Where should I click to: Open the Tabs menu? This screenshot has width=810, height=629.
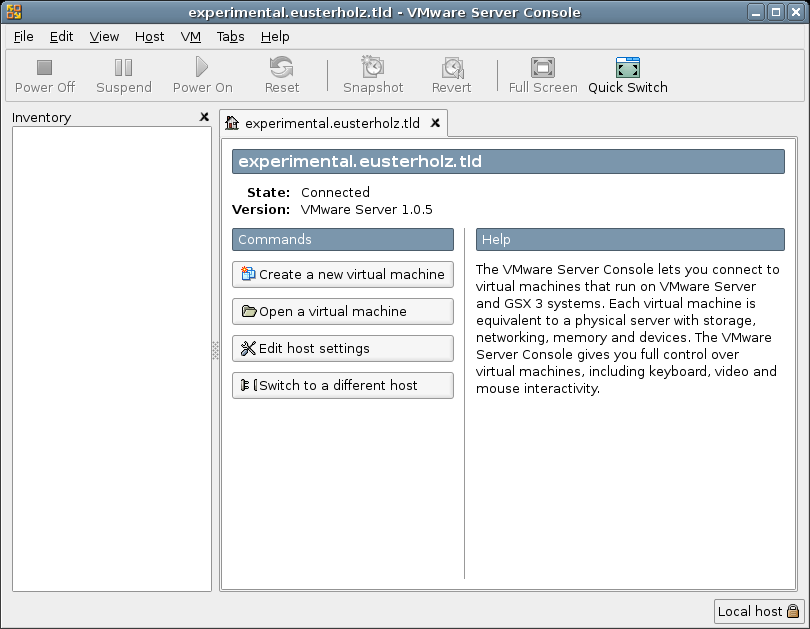point(230,36)
